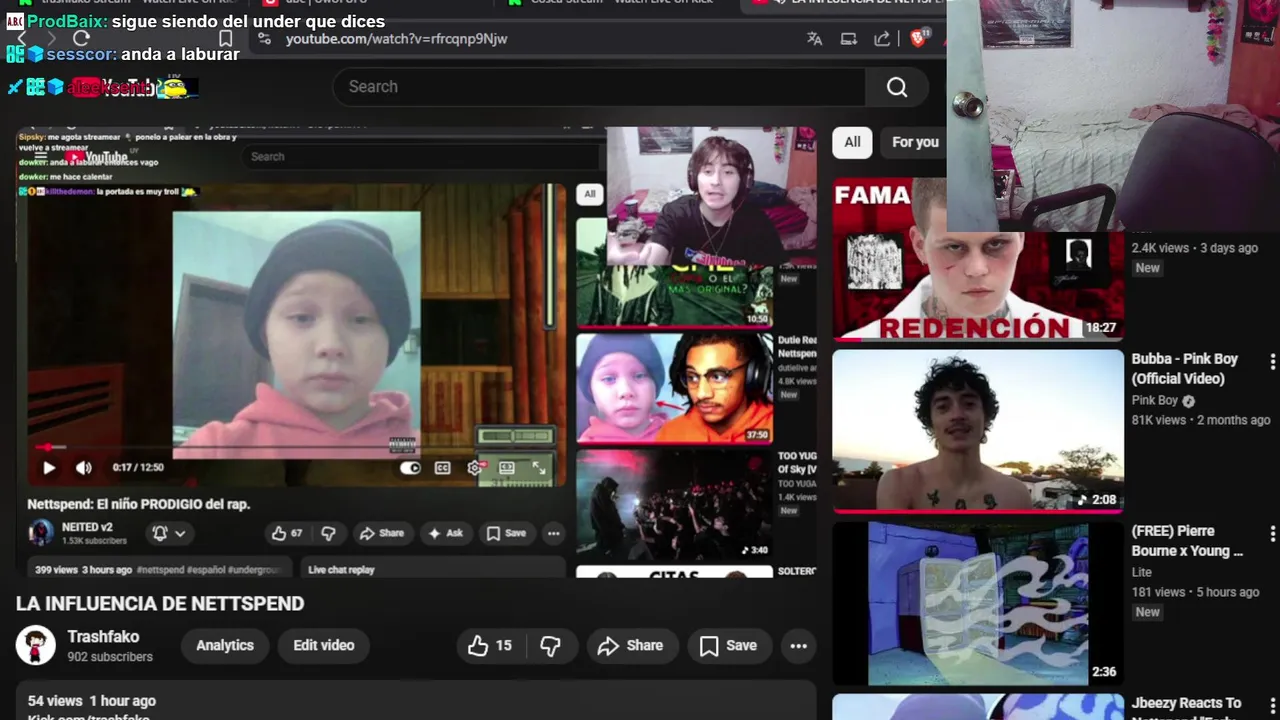Click Pink Boy channel name
1280x720 pixels.
[1155, 400]
